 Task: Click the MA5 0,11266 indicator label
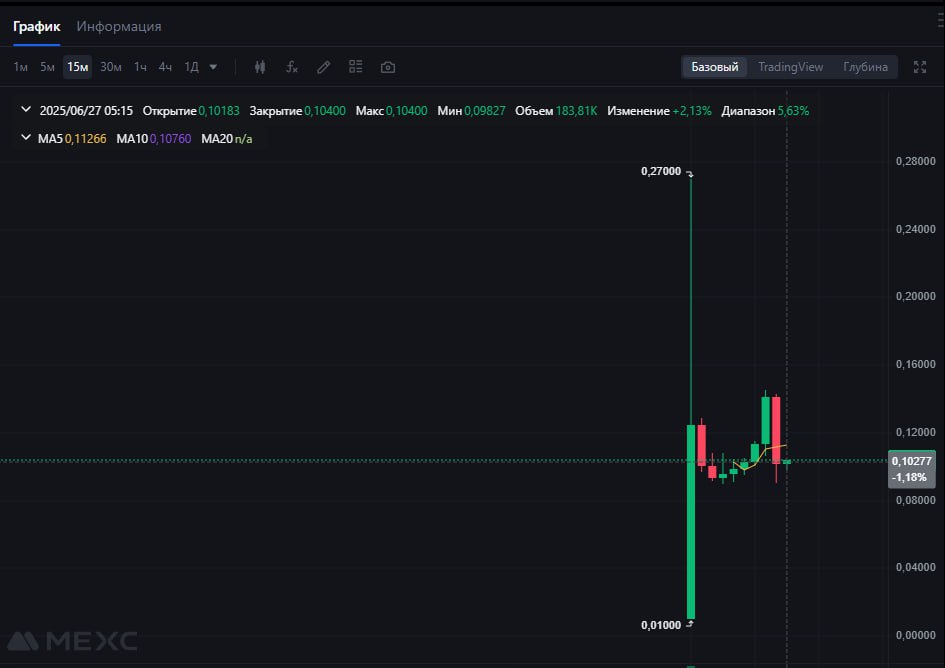72,139
